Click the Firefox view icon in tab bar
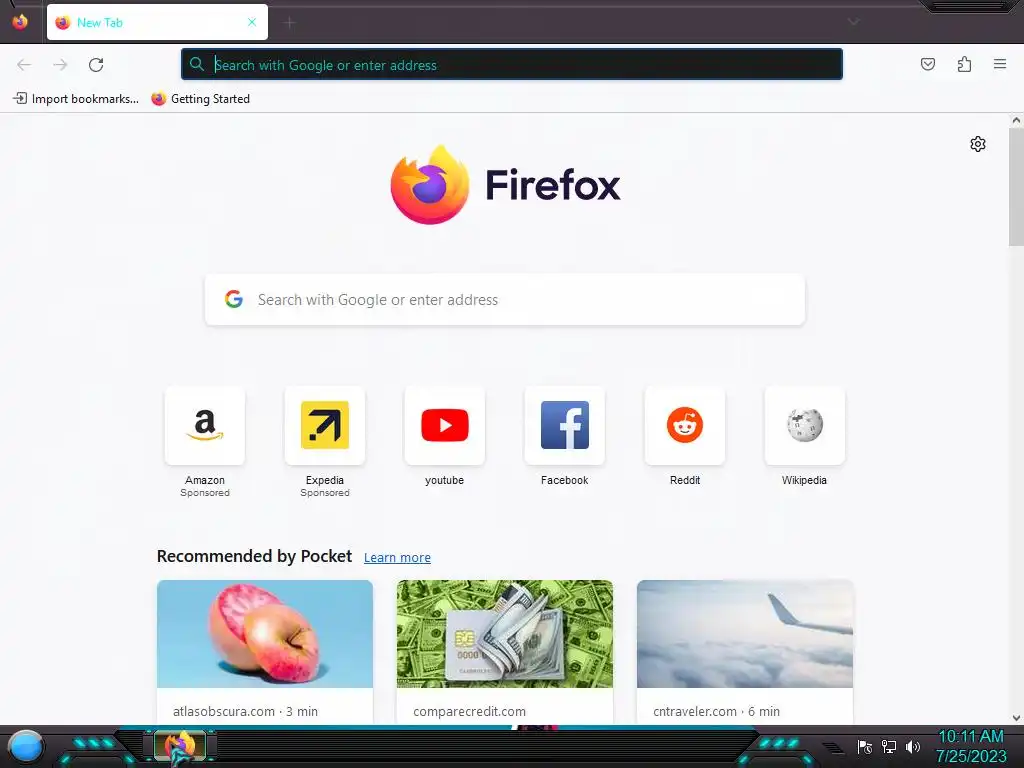The image size is (1024, 768). point(20,22)
